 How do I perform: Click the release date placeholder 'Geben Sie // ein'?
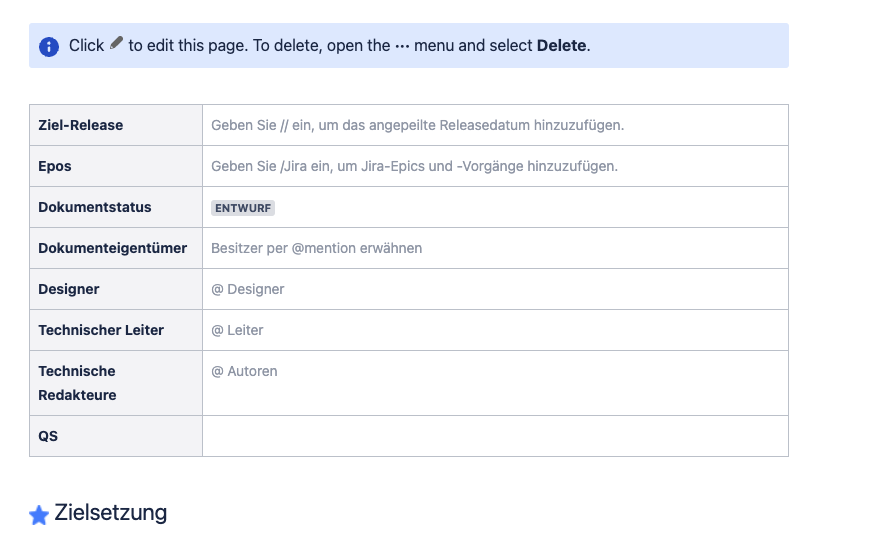(x=417, y=125)
